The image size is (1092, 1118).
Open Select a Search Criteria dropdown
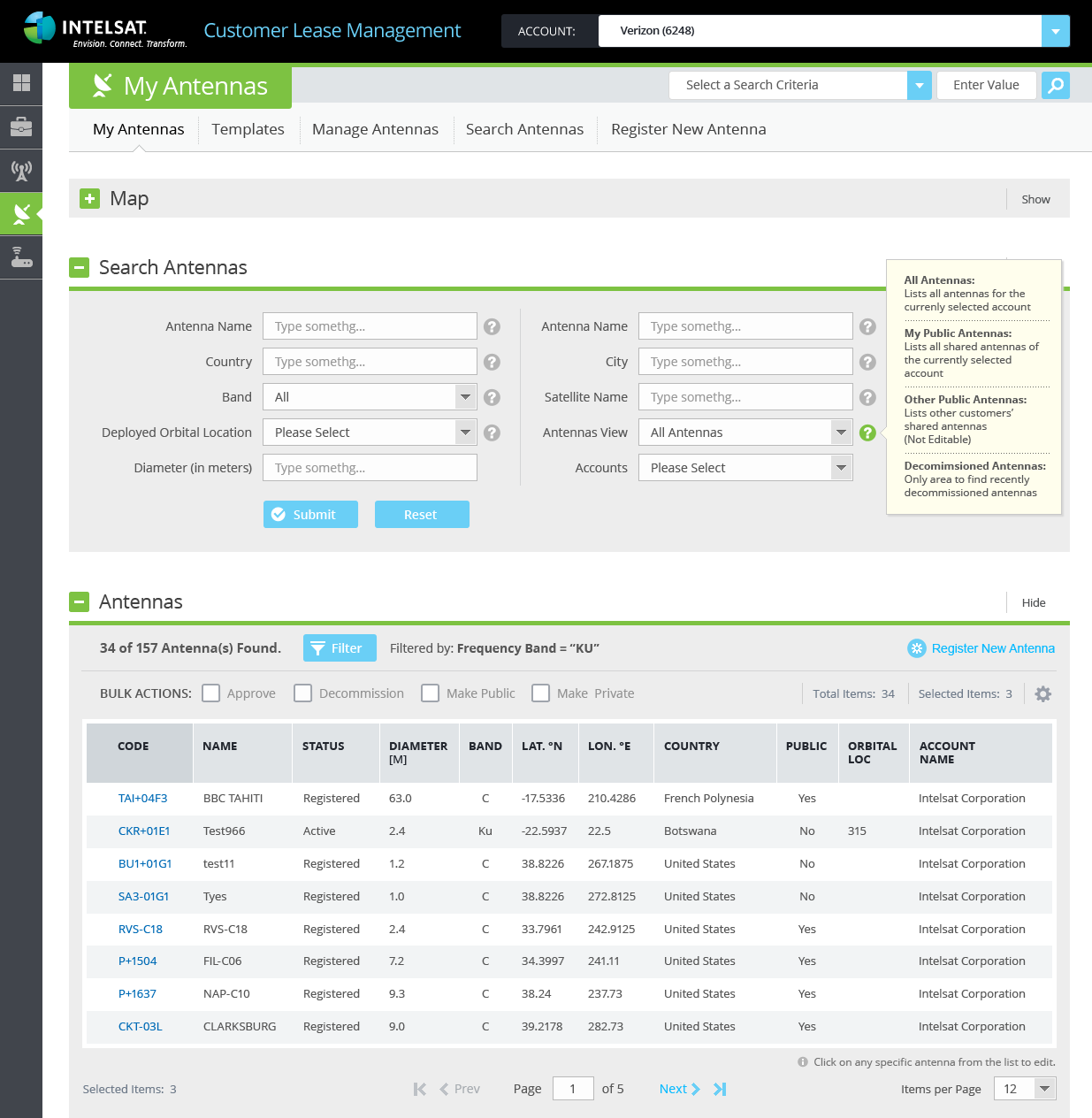[x=920, y=85]
